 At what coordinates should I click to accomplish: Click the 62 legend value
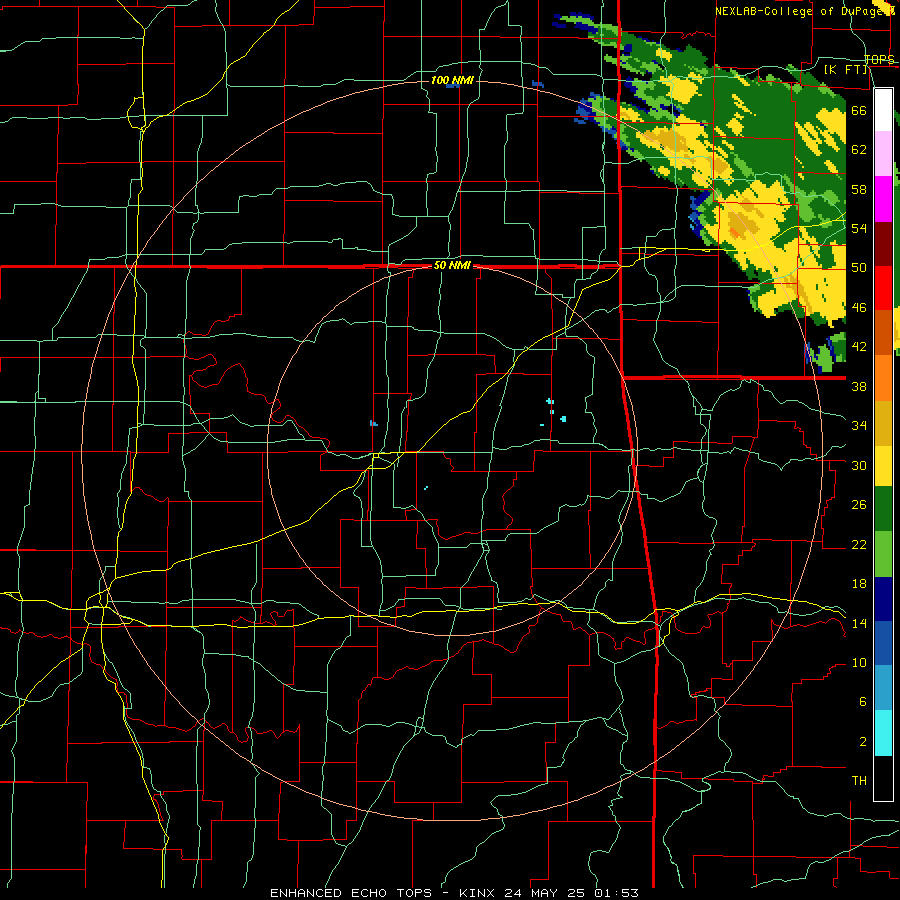click(859, 149)
